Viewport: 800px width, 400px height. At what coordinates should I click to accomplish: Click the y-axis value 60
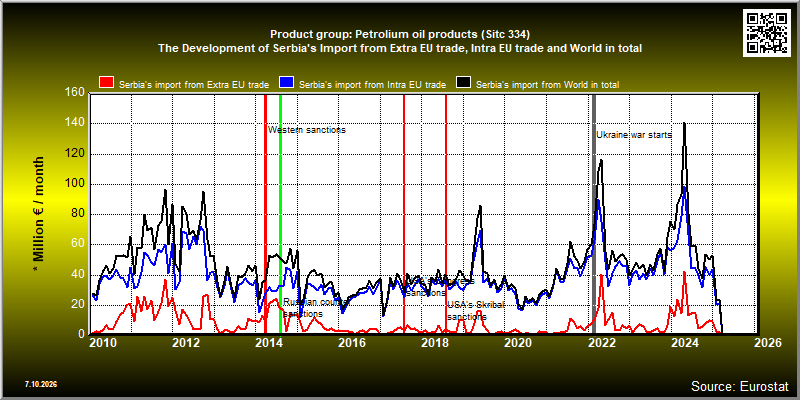tap(78, 244)
